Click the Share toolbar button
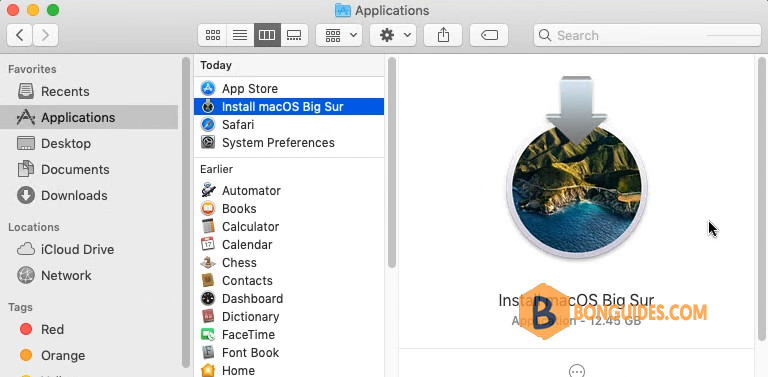Image resolution: width=768 pixels, height=377 pixels. (x=443, y=35)
